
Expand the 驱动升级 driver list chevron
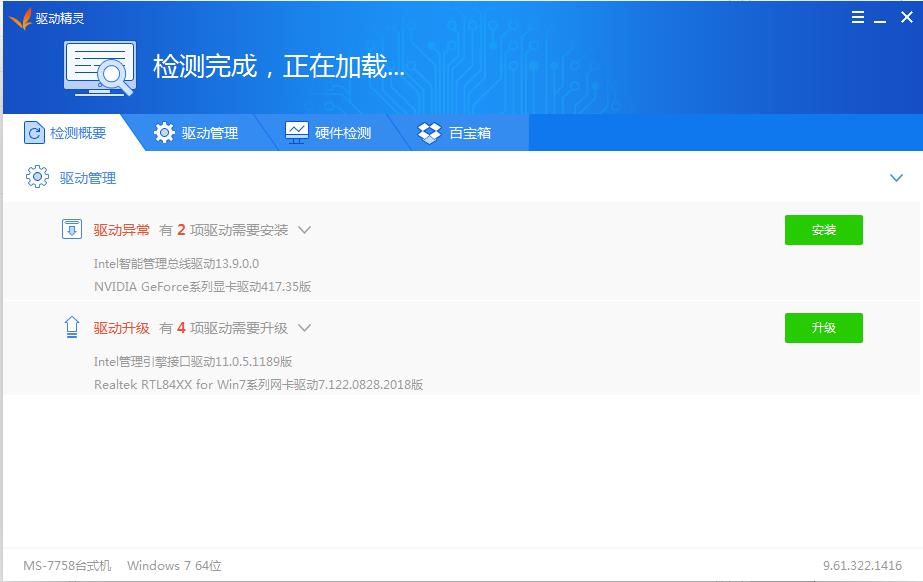point(304,327)
